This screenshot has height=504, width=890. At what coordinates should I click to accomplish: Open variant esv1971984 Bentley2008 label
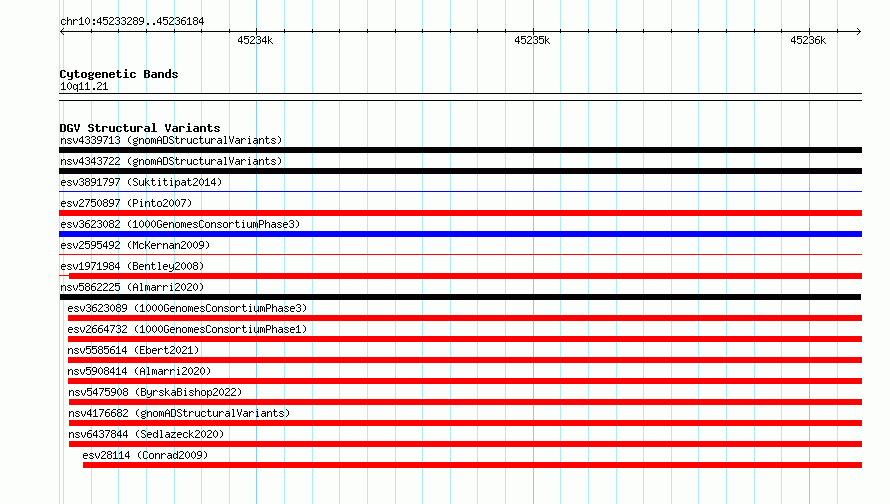coord(132,266)
